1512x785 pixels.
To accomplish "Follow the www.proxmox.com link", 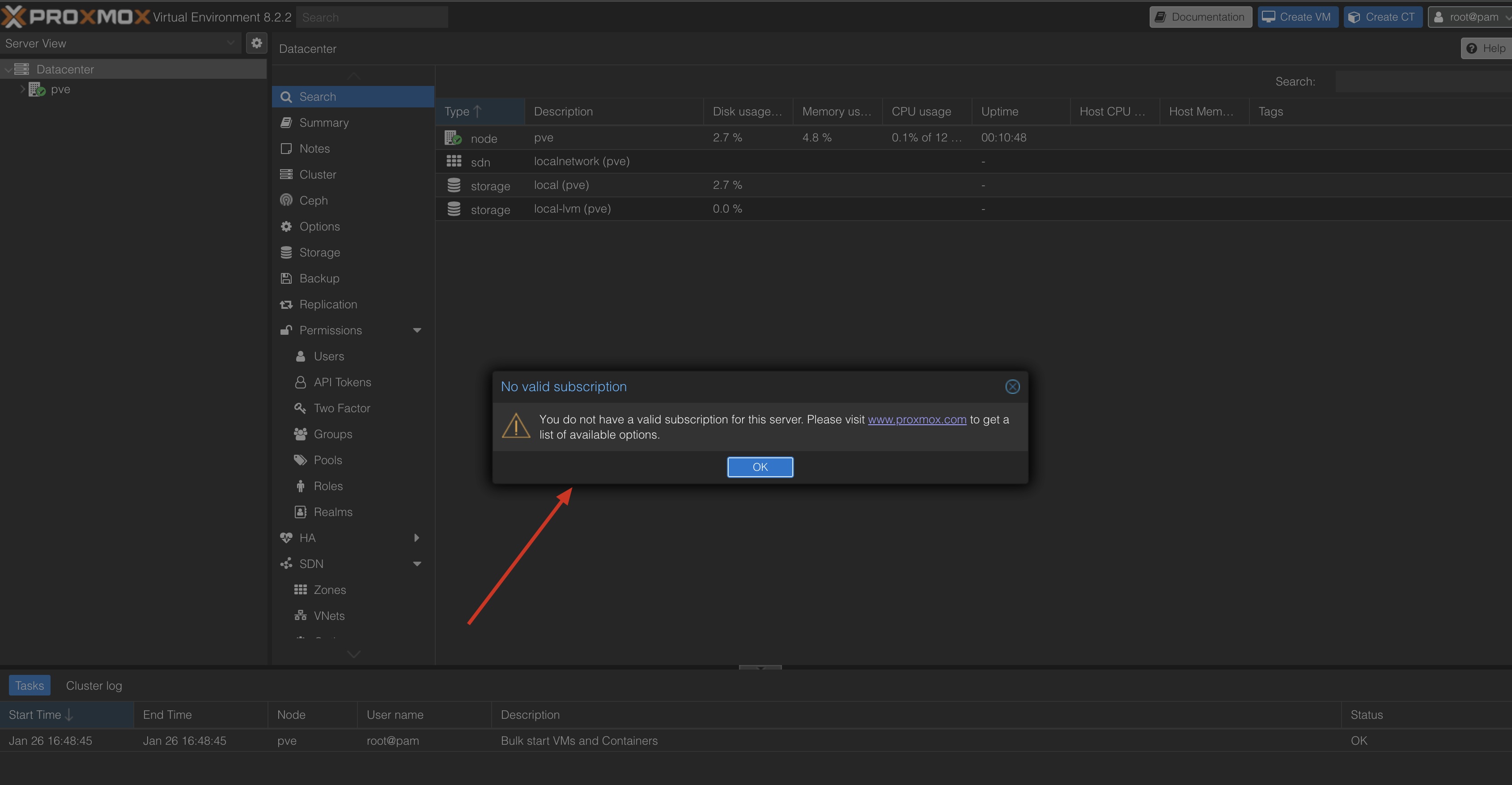I will (917, 419).
